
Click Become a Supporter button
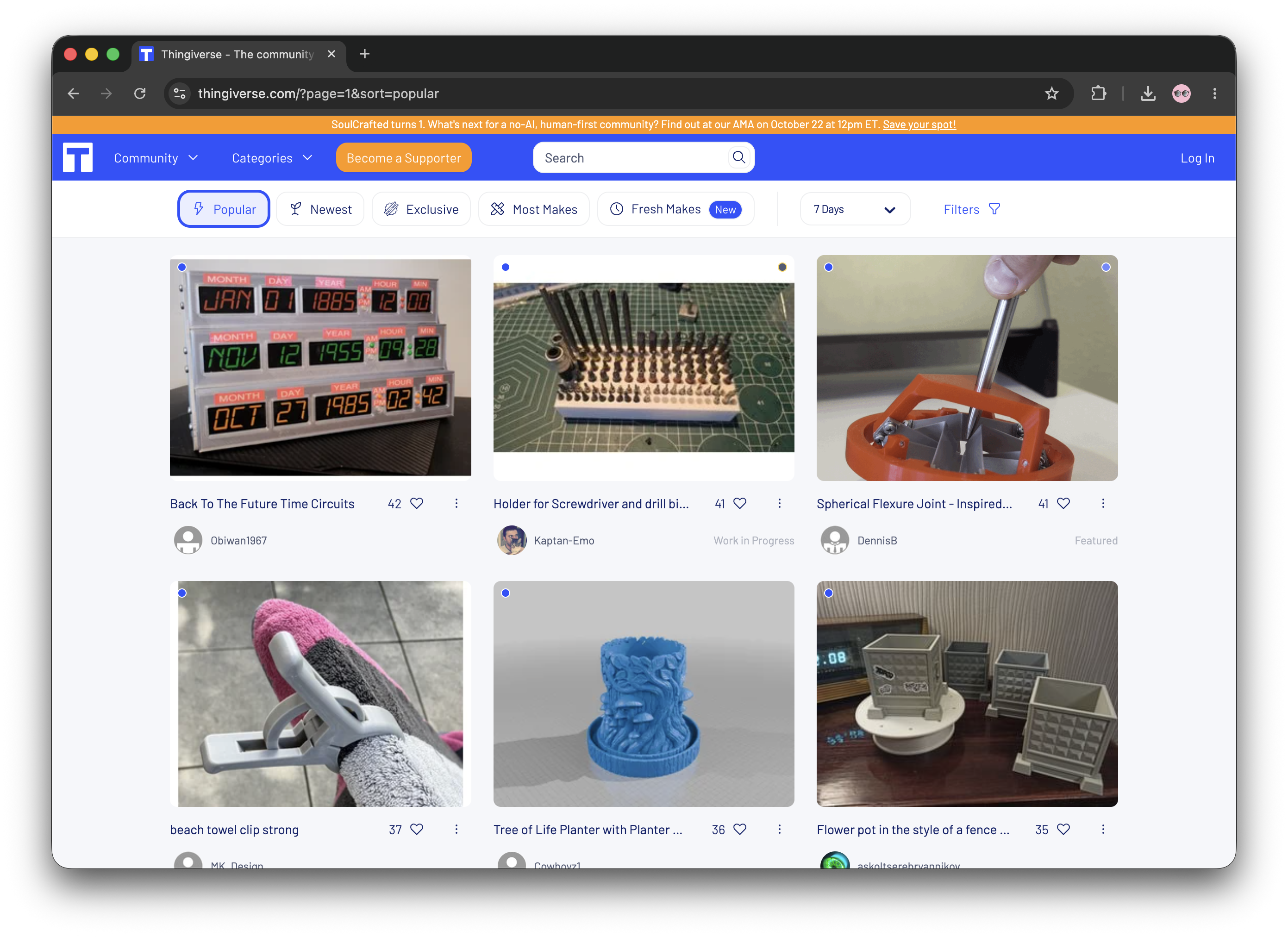[404, 157]
